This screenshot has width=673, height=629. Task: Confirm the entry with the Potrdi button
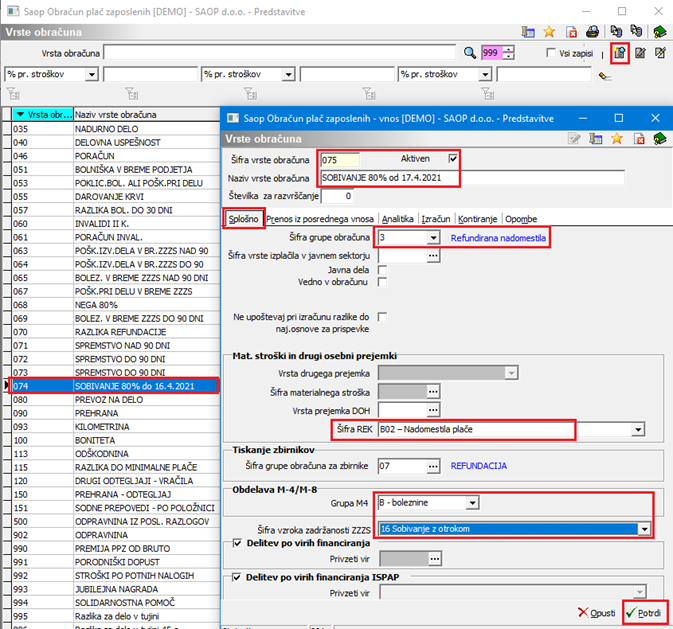tap(644, 613)
